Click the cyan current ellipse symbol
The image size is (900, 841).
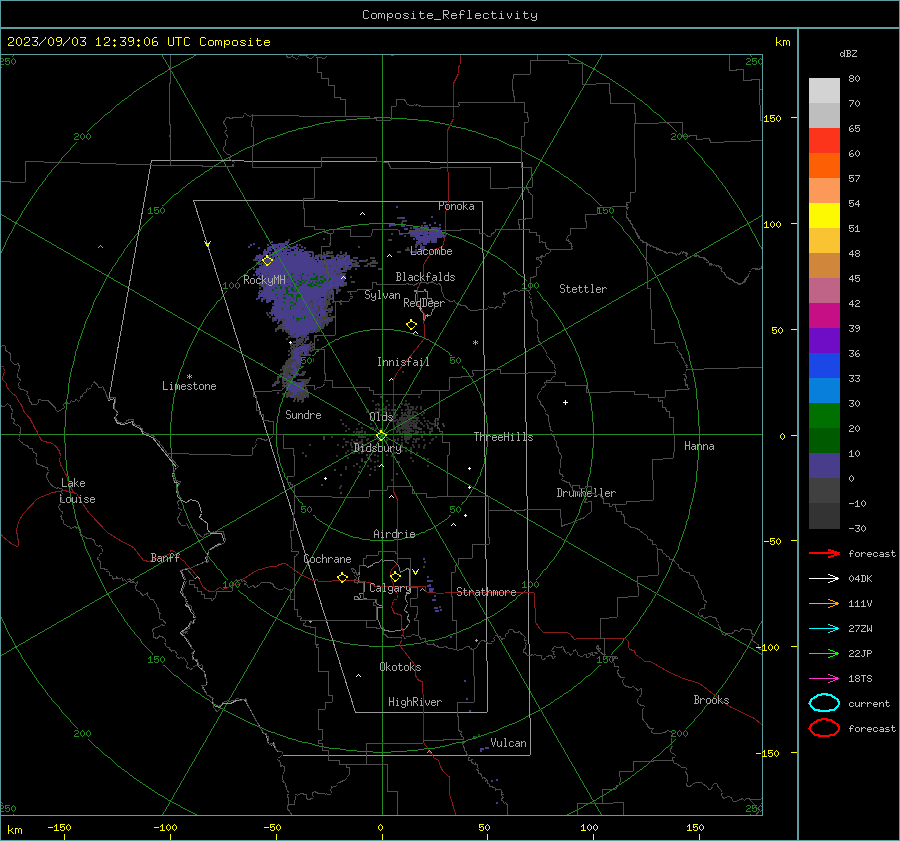click(x=824, y=703)
